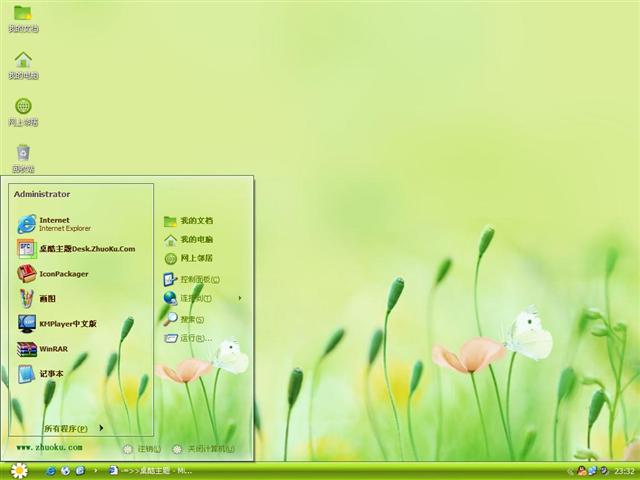The width and height of the screenshot is (640, 480).
Task: Expand 所有程序(P) all programs
Action: pyautogui.click(x=66, y=429)
